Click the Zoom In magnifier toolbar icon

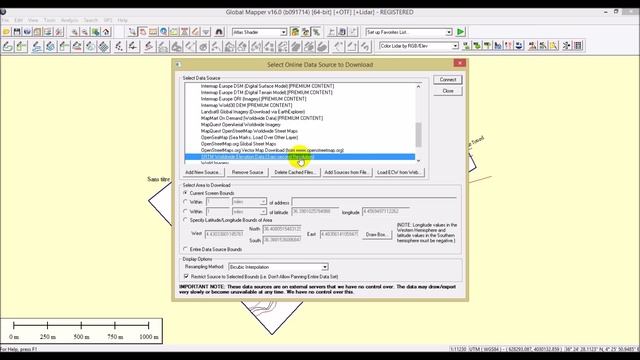(74, 32)
